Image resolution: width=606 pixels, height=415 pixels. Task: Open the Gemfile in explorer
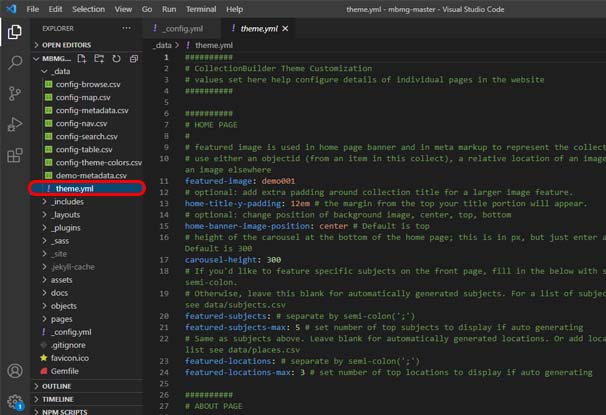coord(66,370)
